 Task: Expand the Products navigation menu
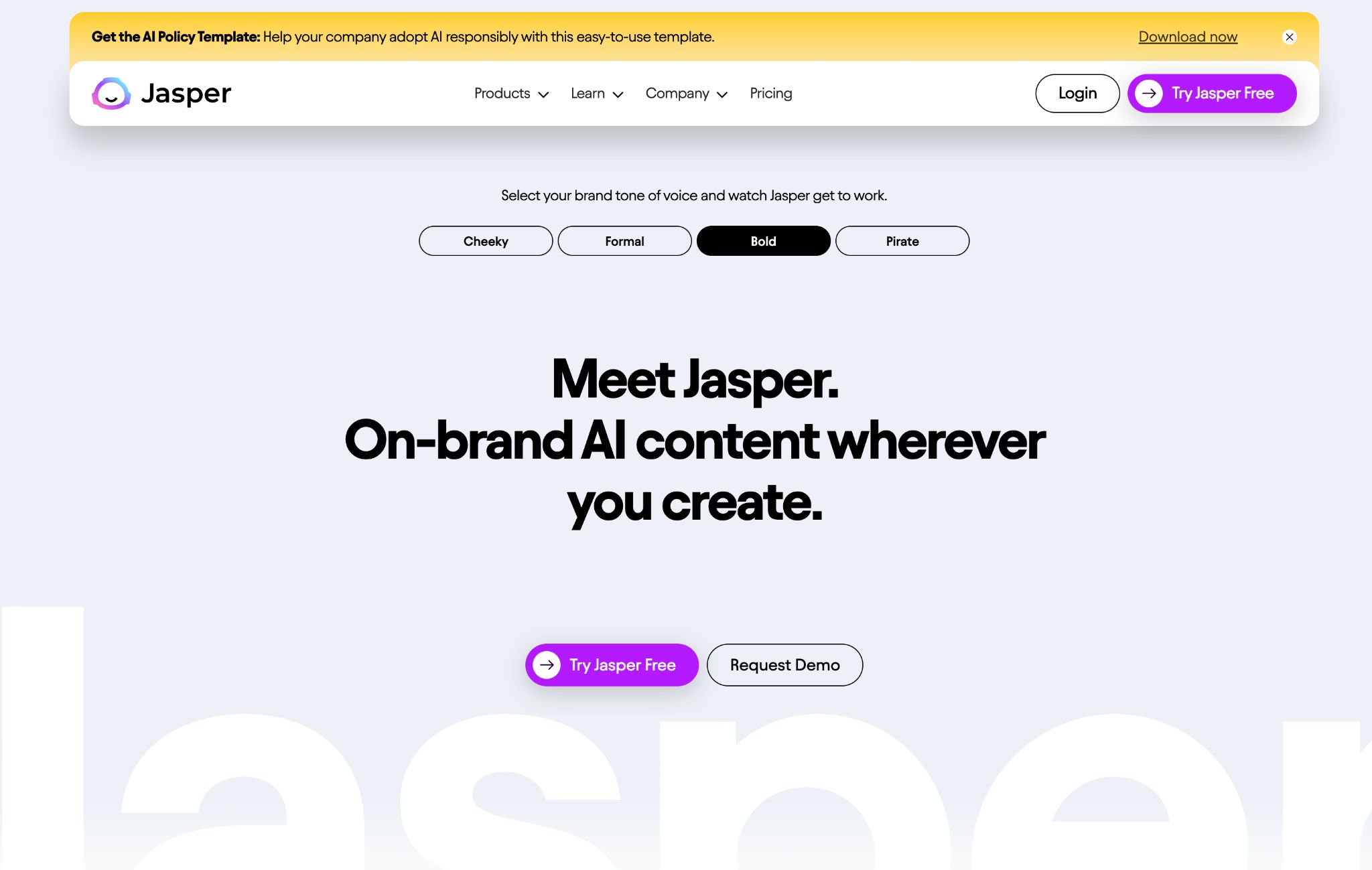tap(512, 93)
